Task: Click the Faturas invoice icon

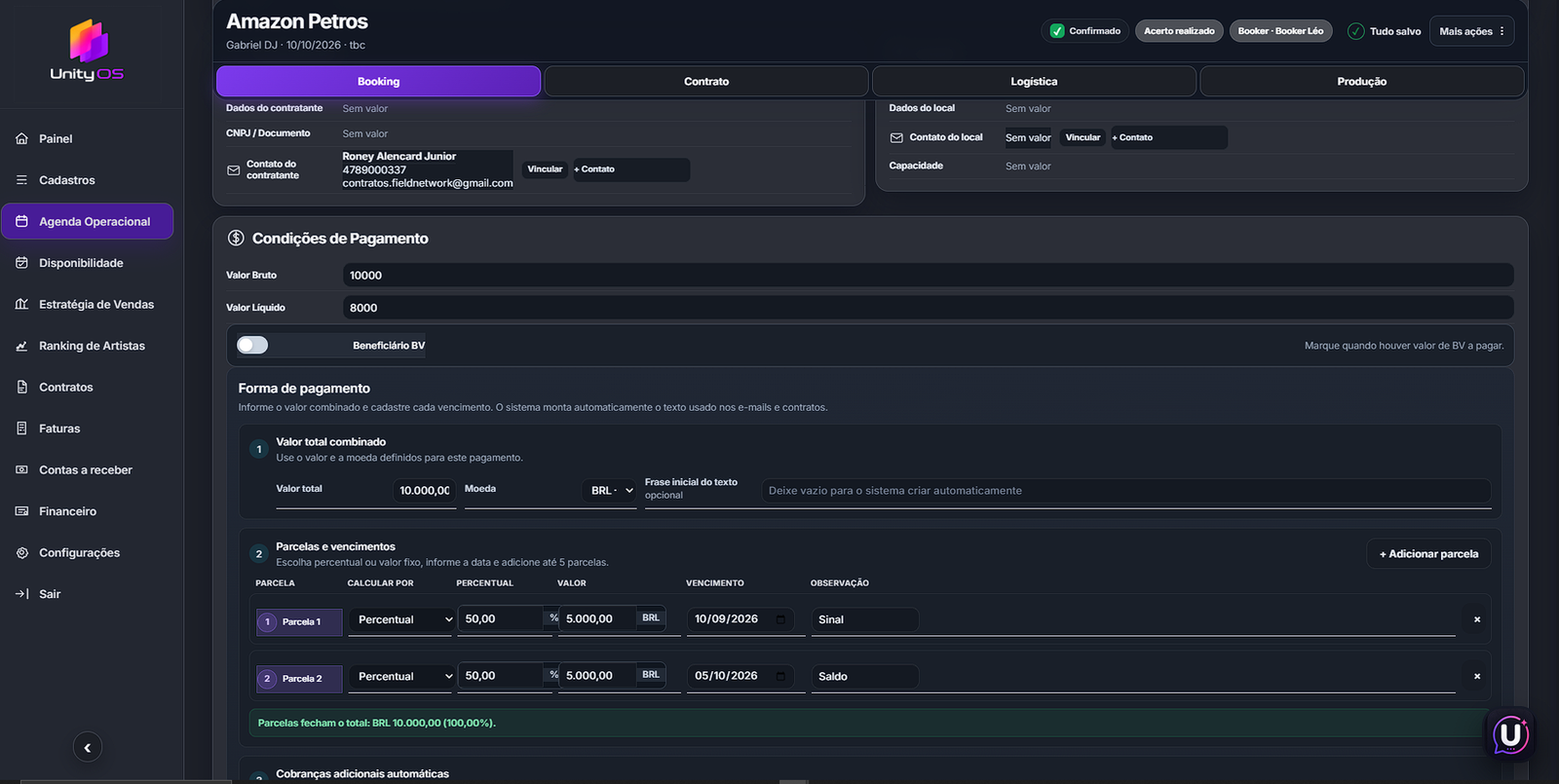Action: coord(21,429)
